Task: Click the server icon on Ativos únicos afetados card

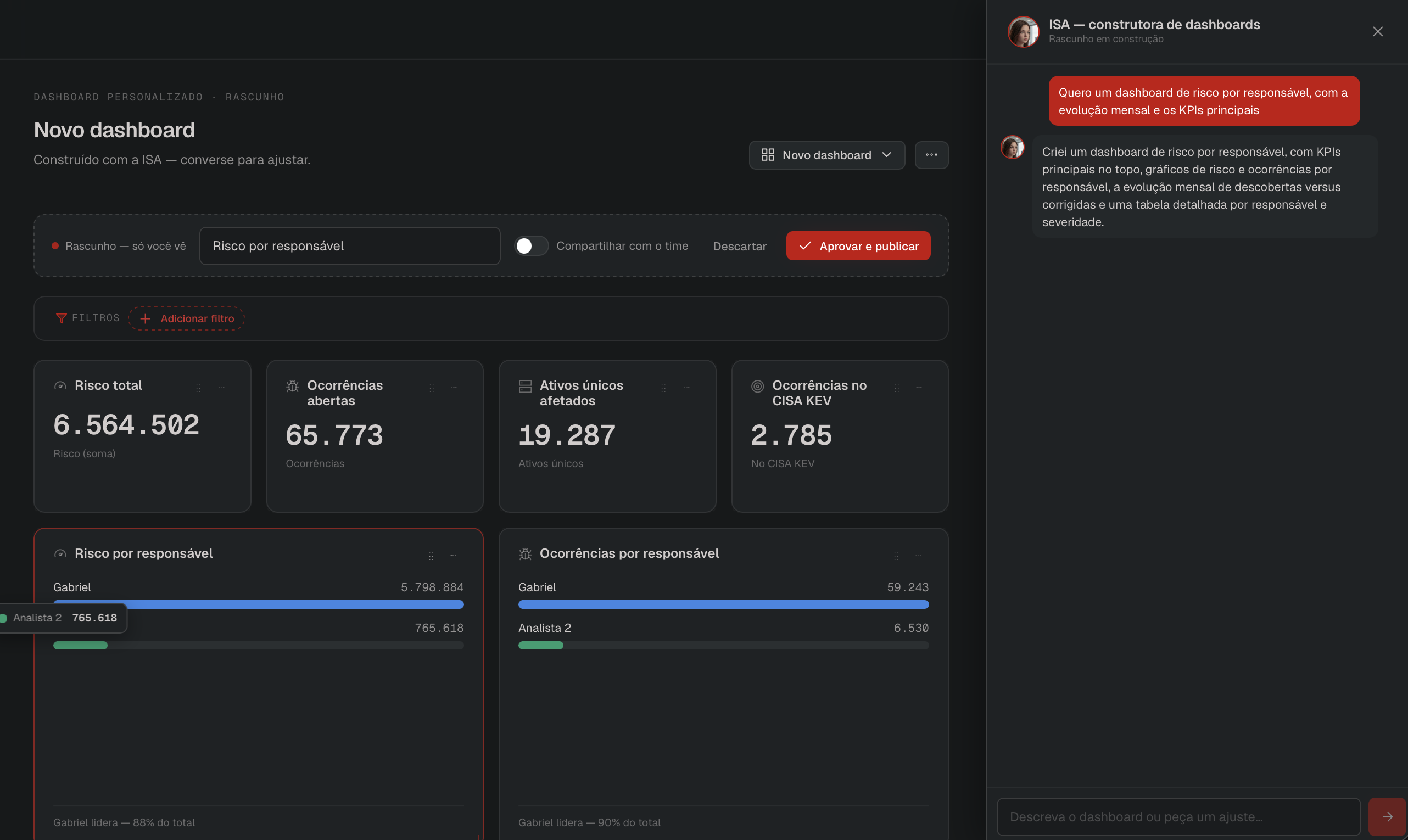Action: point(526,386)
